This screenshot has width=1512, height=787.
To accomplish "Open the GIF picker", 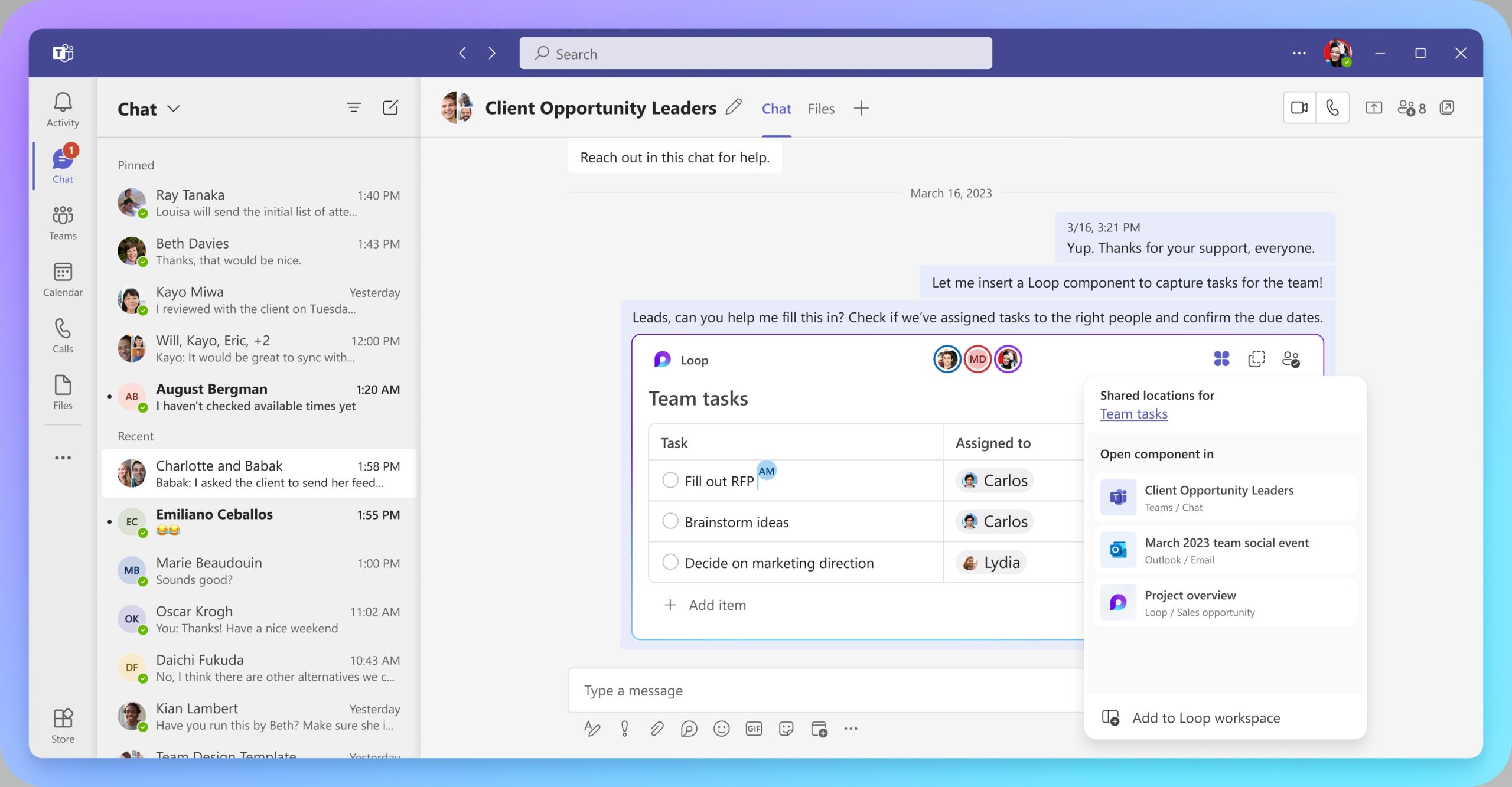I will point(754,729).
